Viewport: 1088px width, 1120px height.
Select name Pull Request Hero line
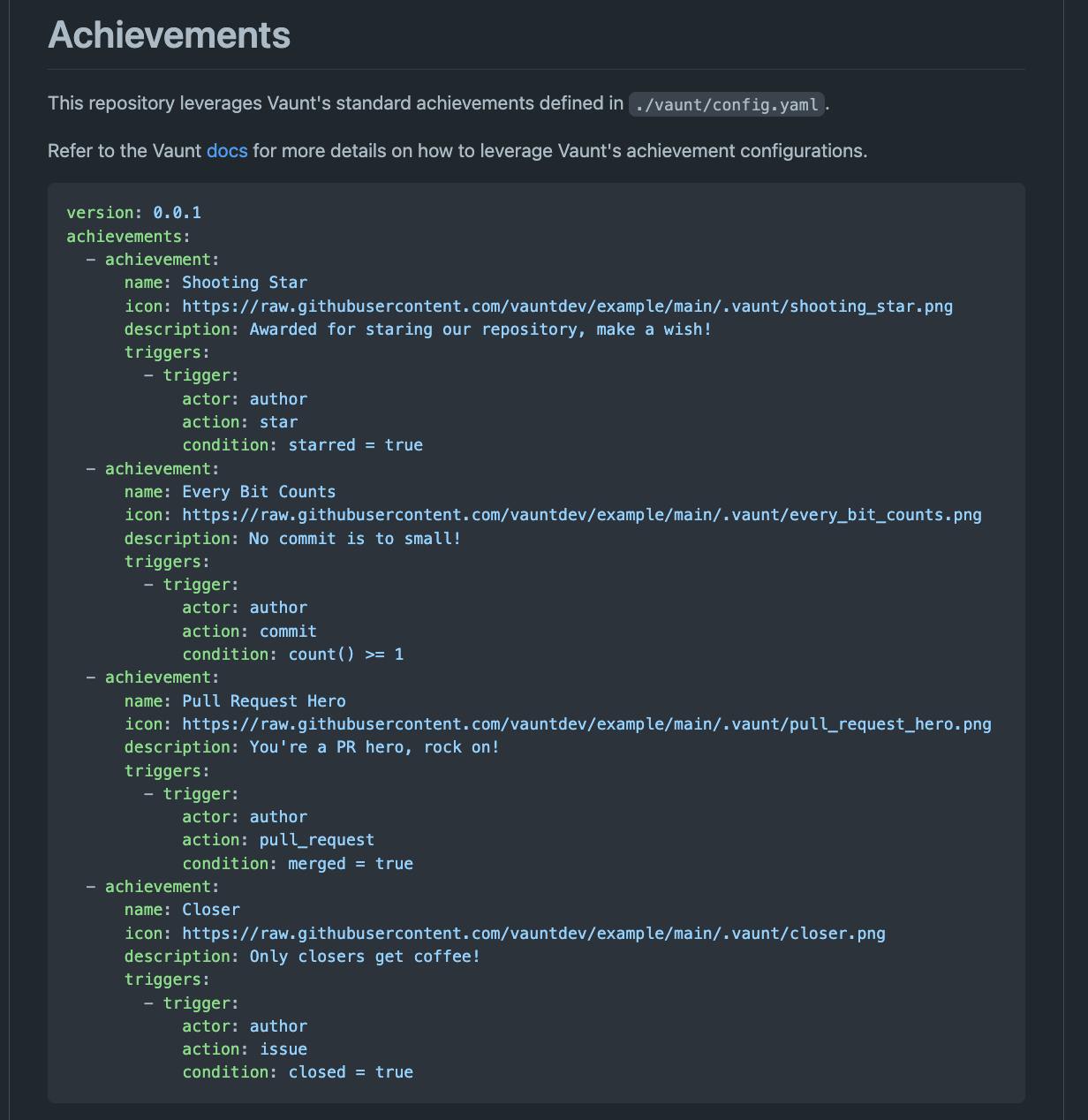[236, 701]
